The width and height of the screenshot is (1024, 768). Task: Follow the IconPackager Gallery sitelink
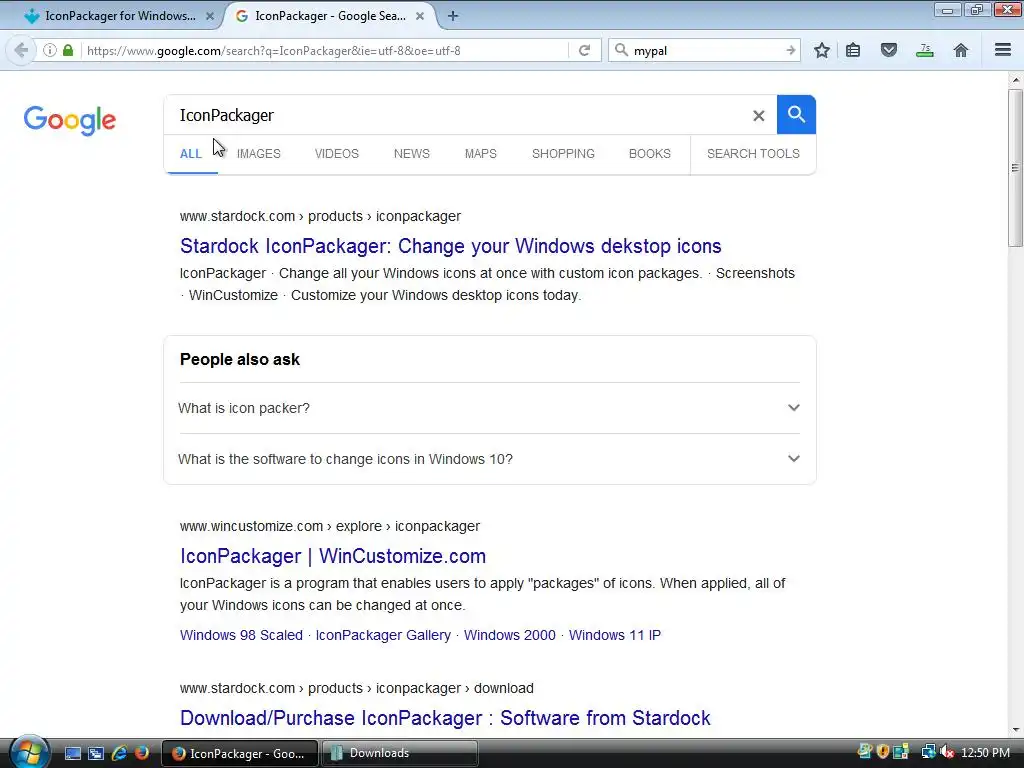coord(383,635)
